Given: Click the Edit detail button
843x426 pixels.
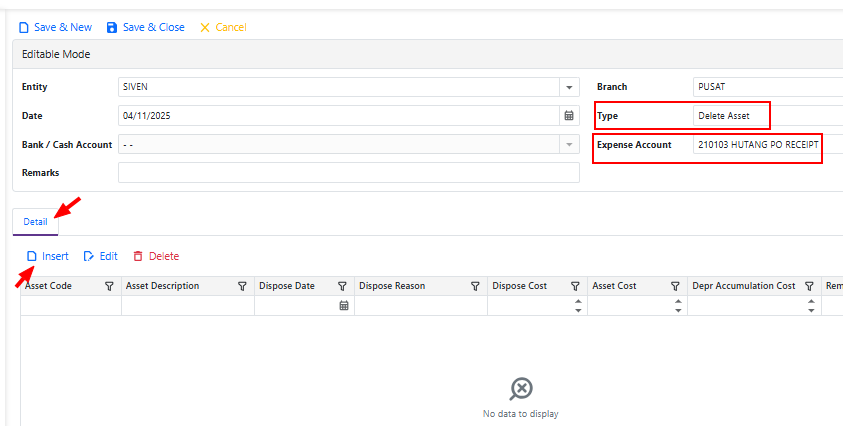Looking at the screenshot, I should point(101,256).
